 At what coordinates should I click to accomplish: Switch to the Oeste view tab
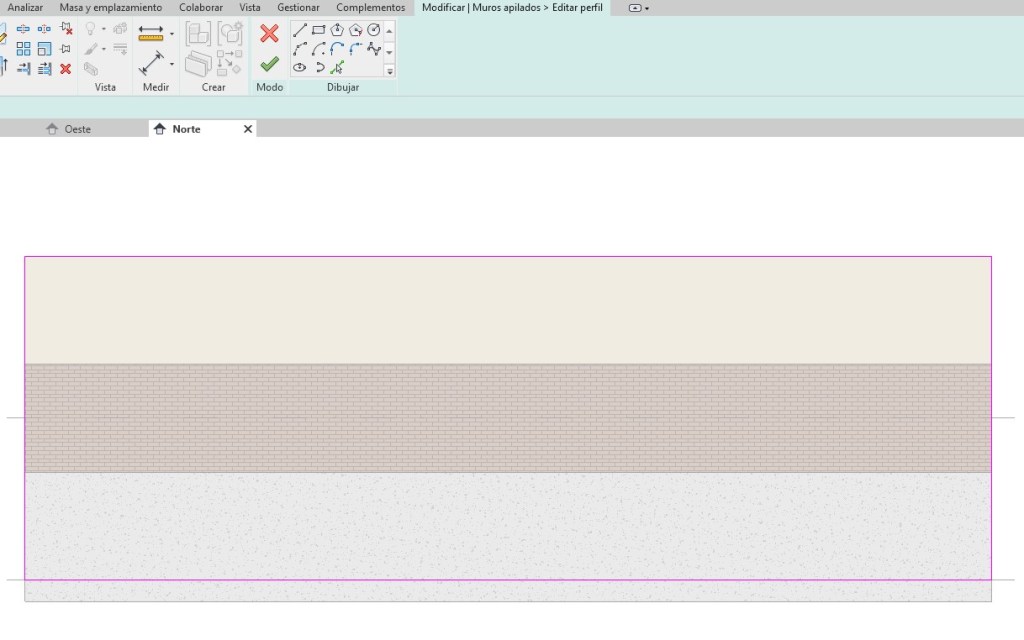[x=77, y=129]
